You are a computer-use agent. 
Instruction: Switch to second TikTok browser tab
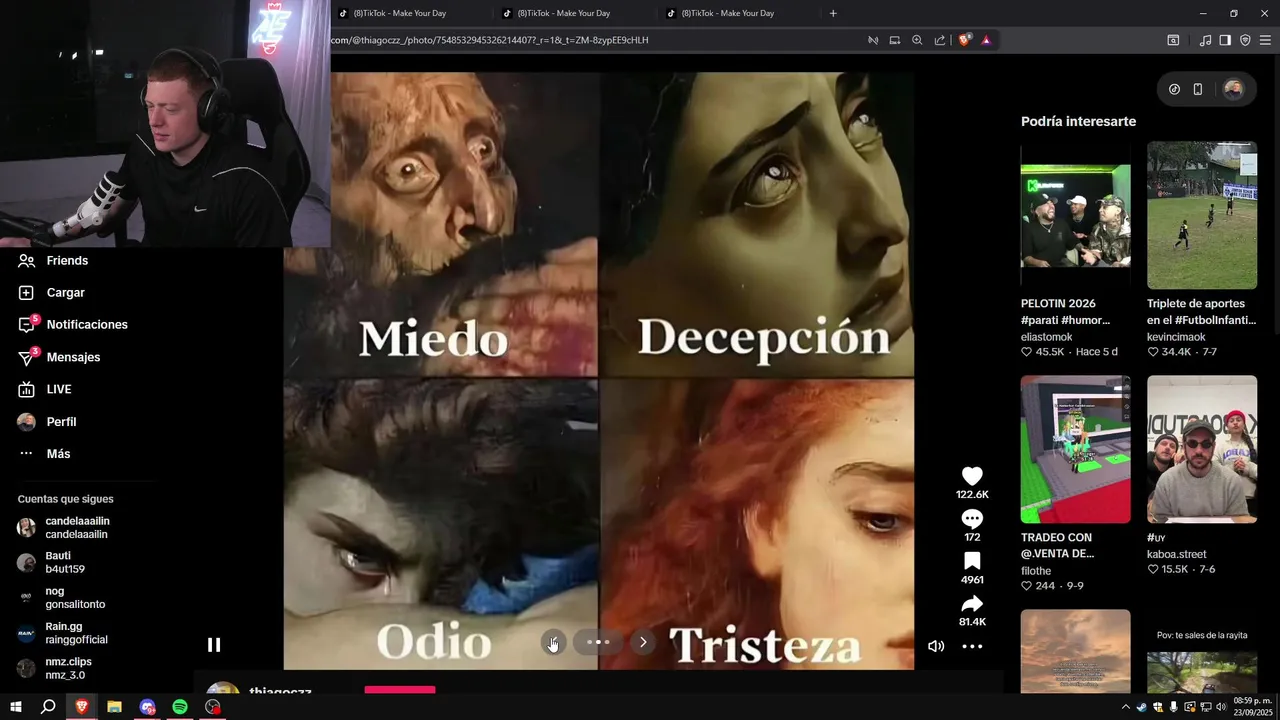(572, 13)
